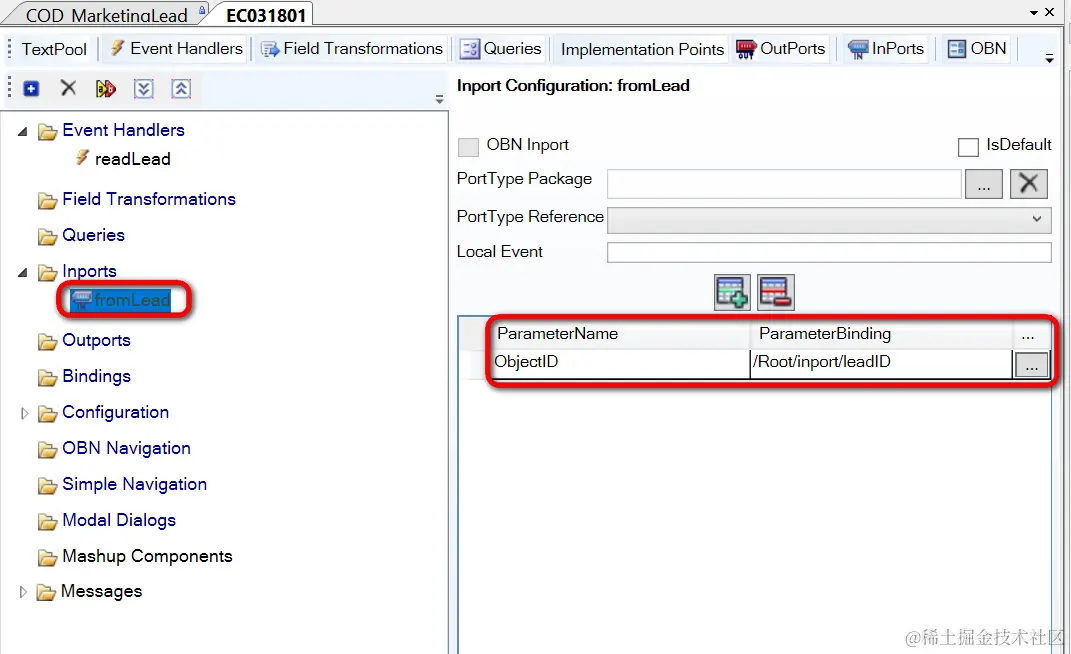Open the tab strip overflow dropdown arrow

[x=1050, y=59]
